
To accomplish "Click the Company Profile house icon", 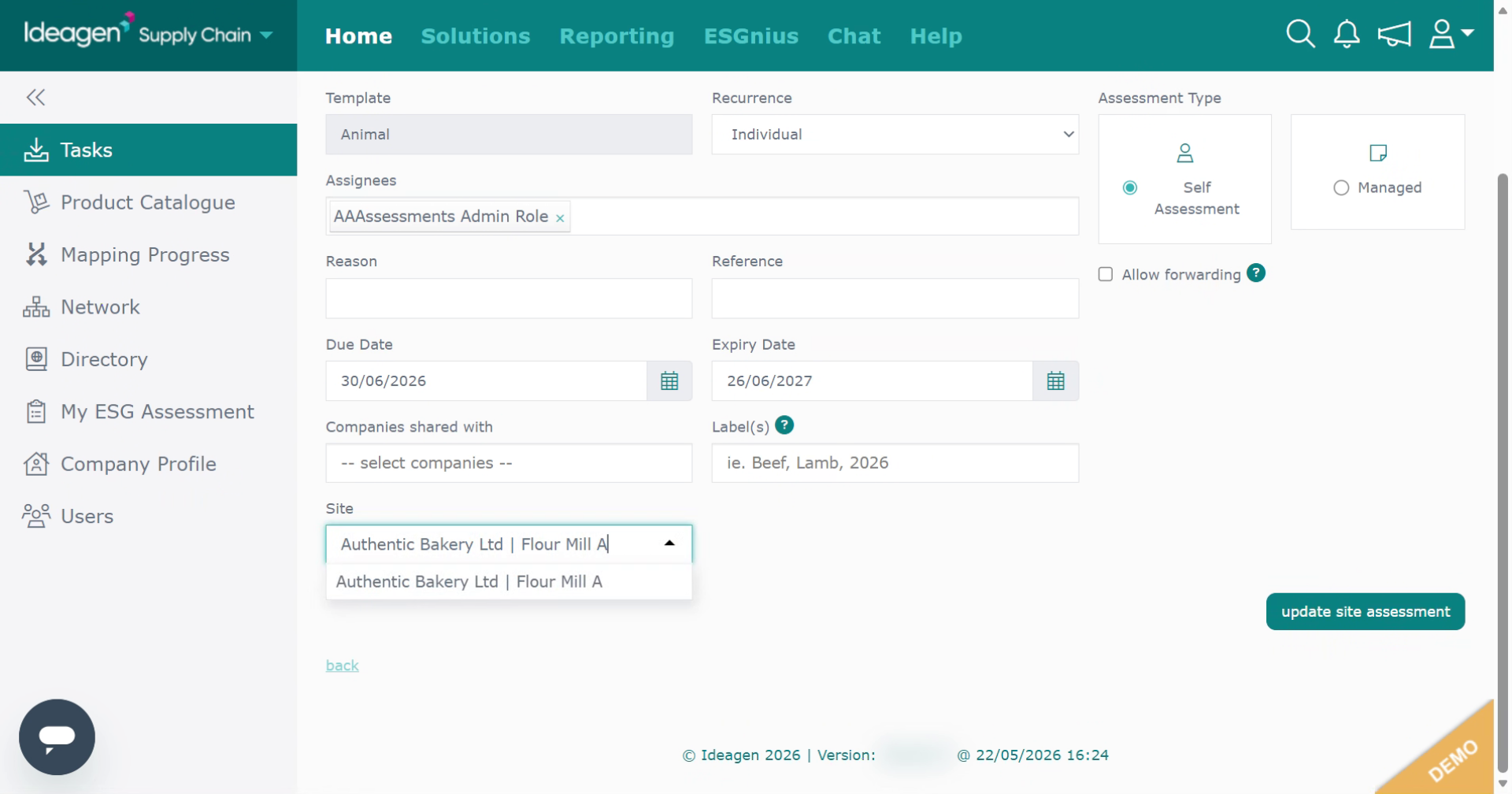I will point(36,464).
